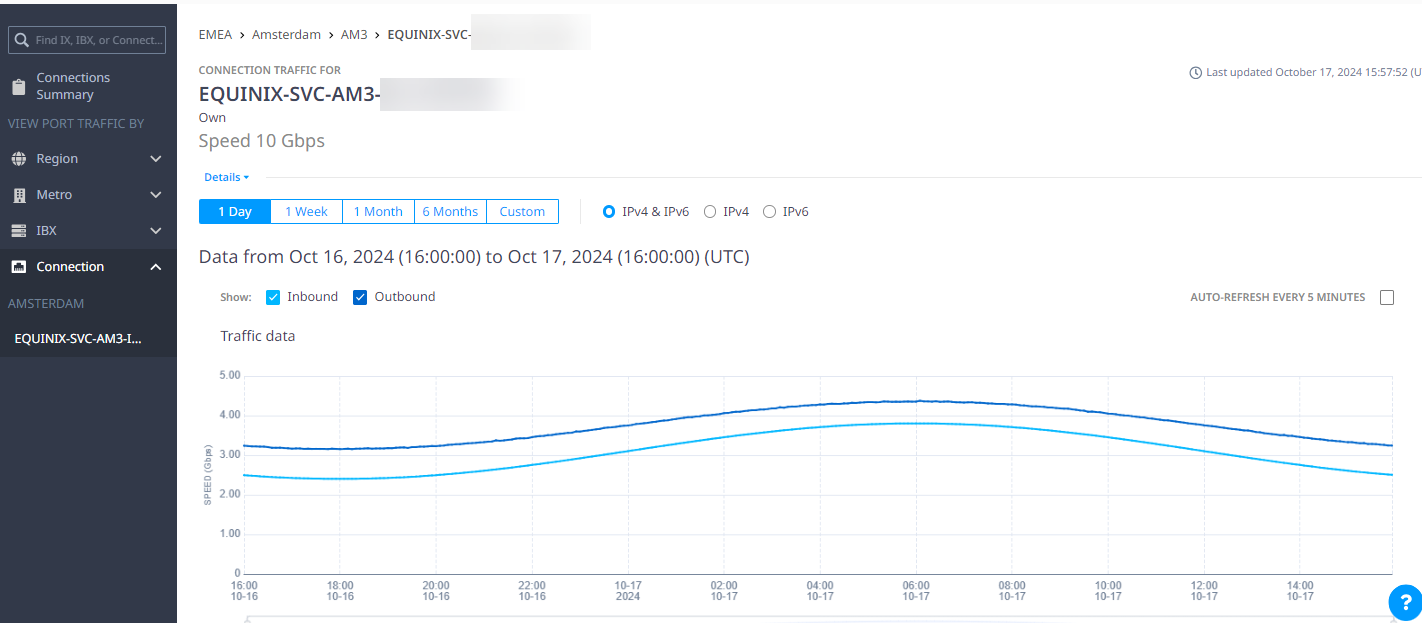Go to EMEA breadcrumb link
Screen dimensions: 1422x623
[215, 34]
